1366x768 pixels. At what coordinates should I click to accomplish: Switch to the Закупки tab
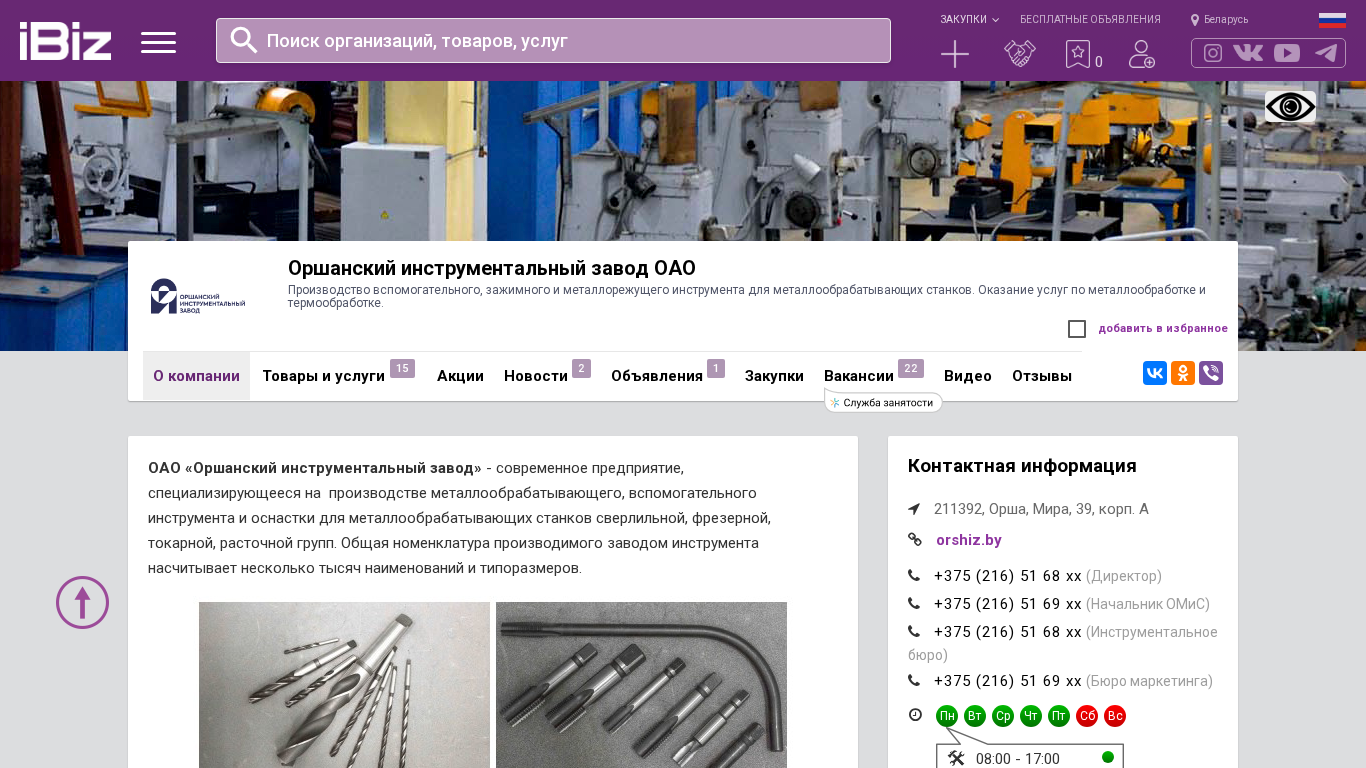(x=774, y=376)
